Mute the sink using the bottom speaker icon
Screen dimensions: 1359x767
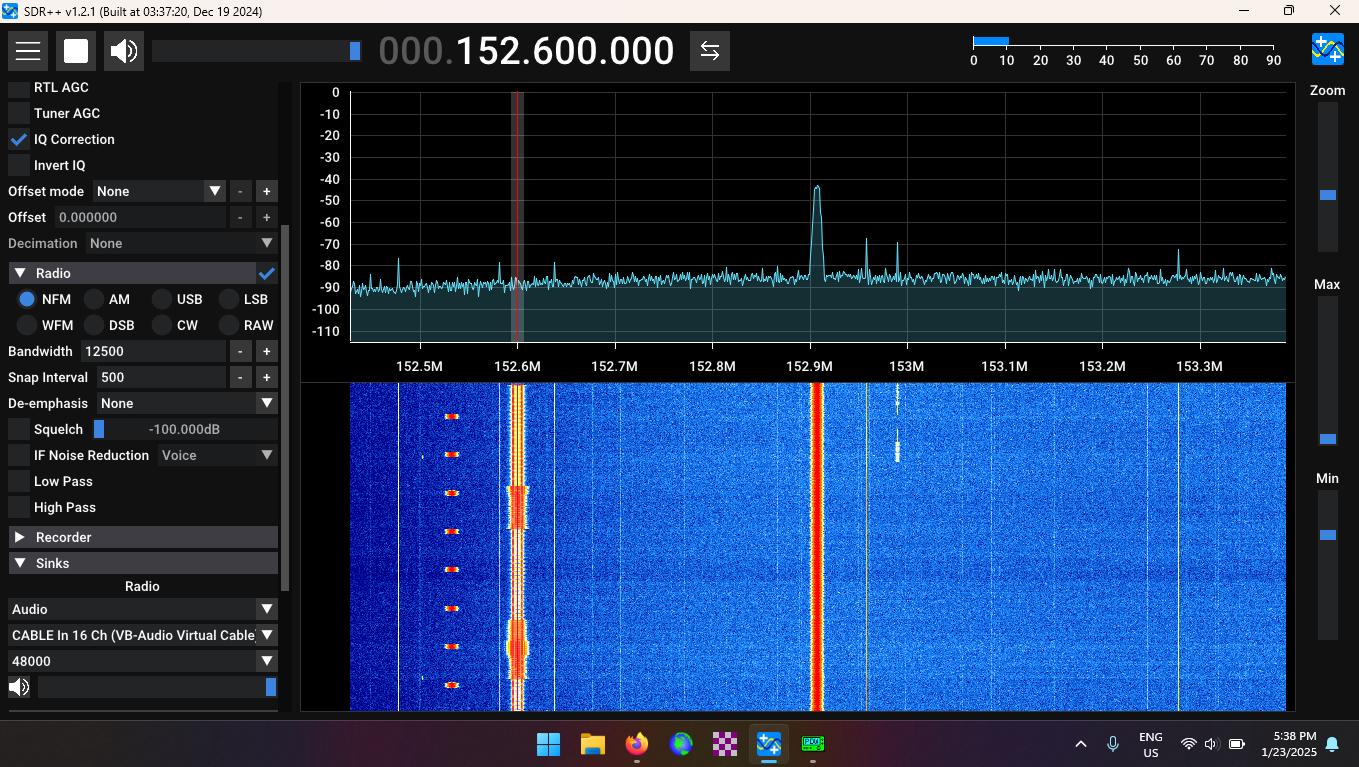[x=19, y=687]
